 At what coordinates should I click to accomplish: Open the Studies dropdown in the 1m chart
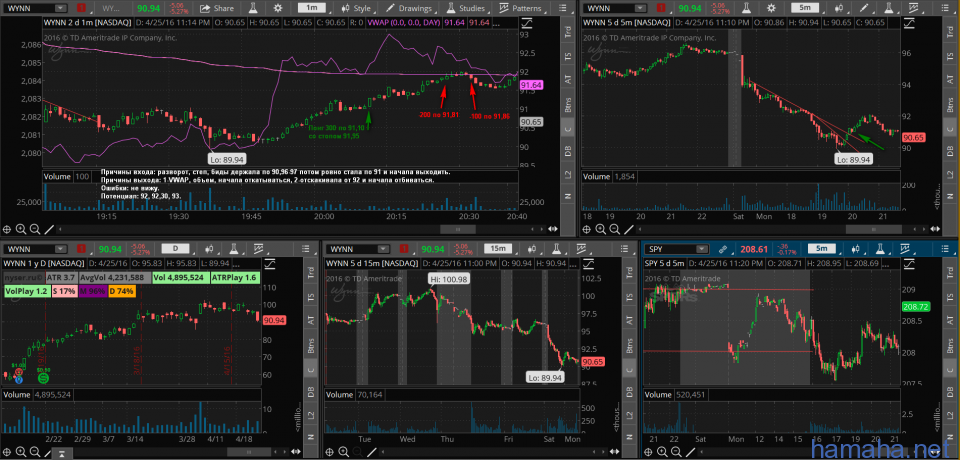[467, 8]
